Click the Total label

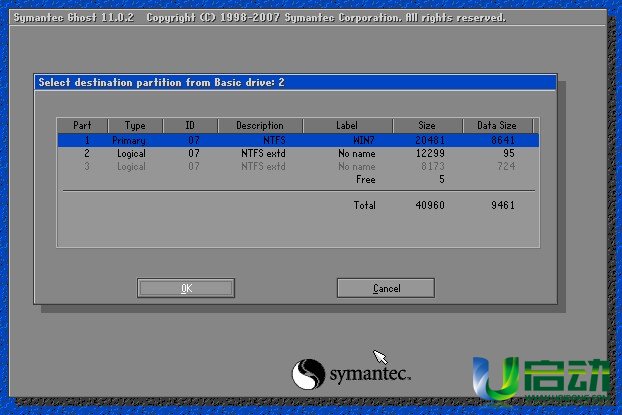(365, 205)
